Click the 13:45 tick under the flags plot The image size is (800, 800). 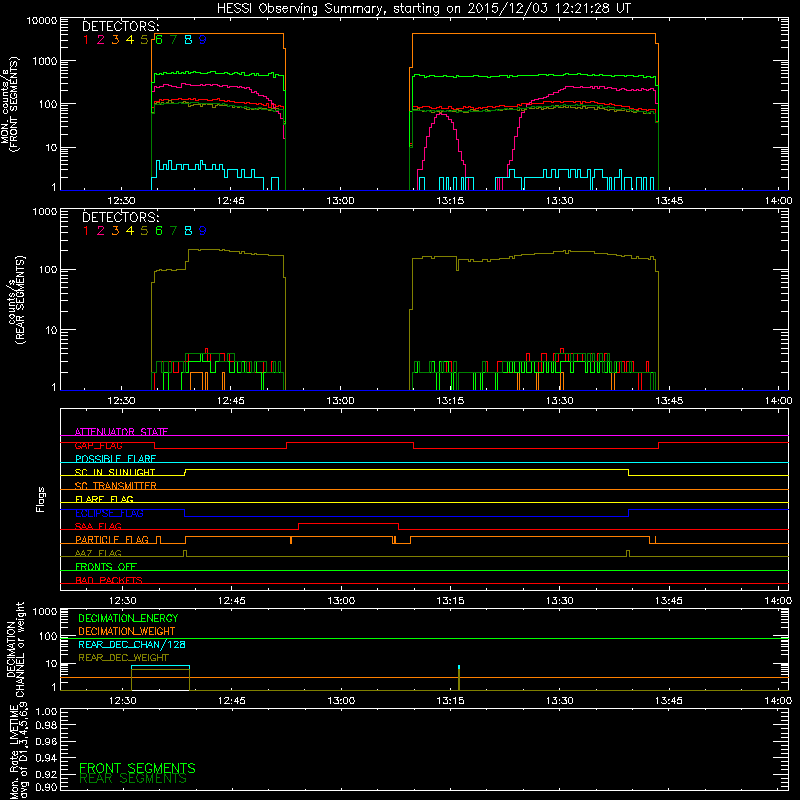[x=669, y=601]
